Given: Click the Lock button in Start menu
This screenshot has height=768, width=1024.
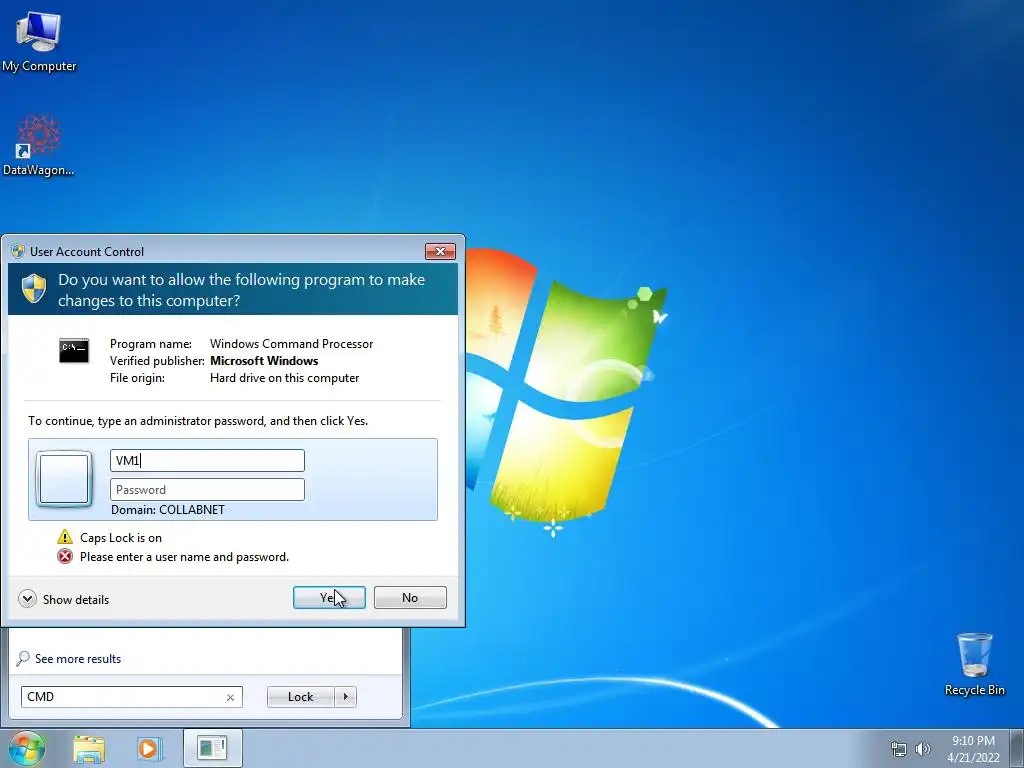Looking at the screenshot, I should tap(300, 697).
